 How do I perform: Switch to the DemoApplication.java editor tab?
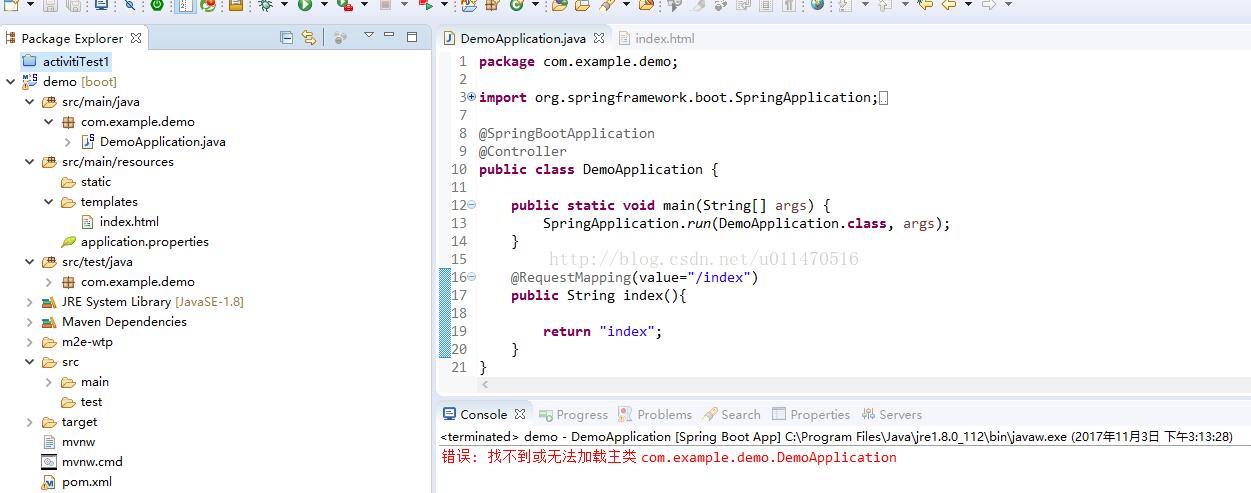[523, 38]
